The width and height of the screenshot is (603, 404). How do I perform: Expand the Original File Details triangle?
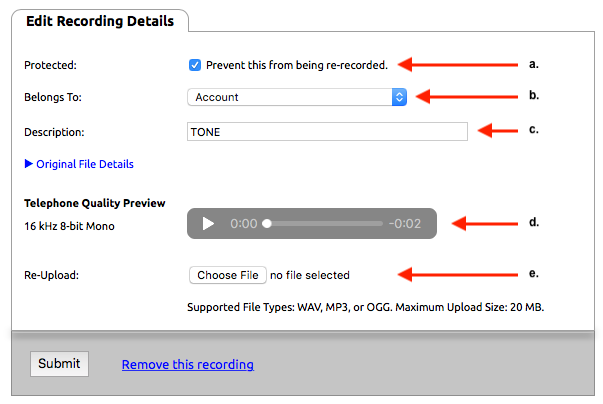29,164
